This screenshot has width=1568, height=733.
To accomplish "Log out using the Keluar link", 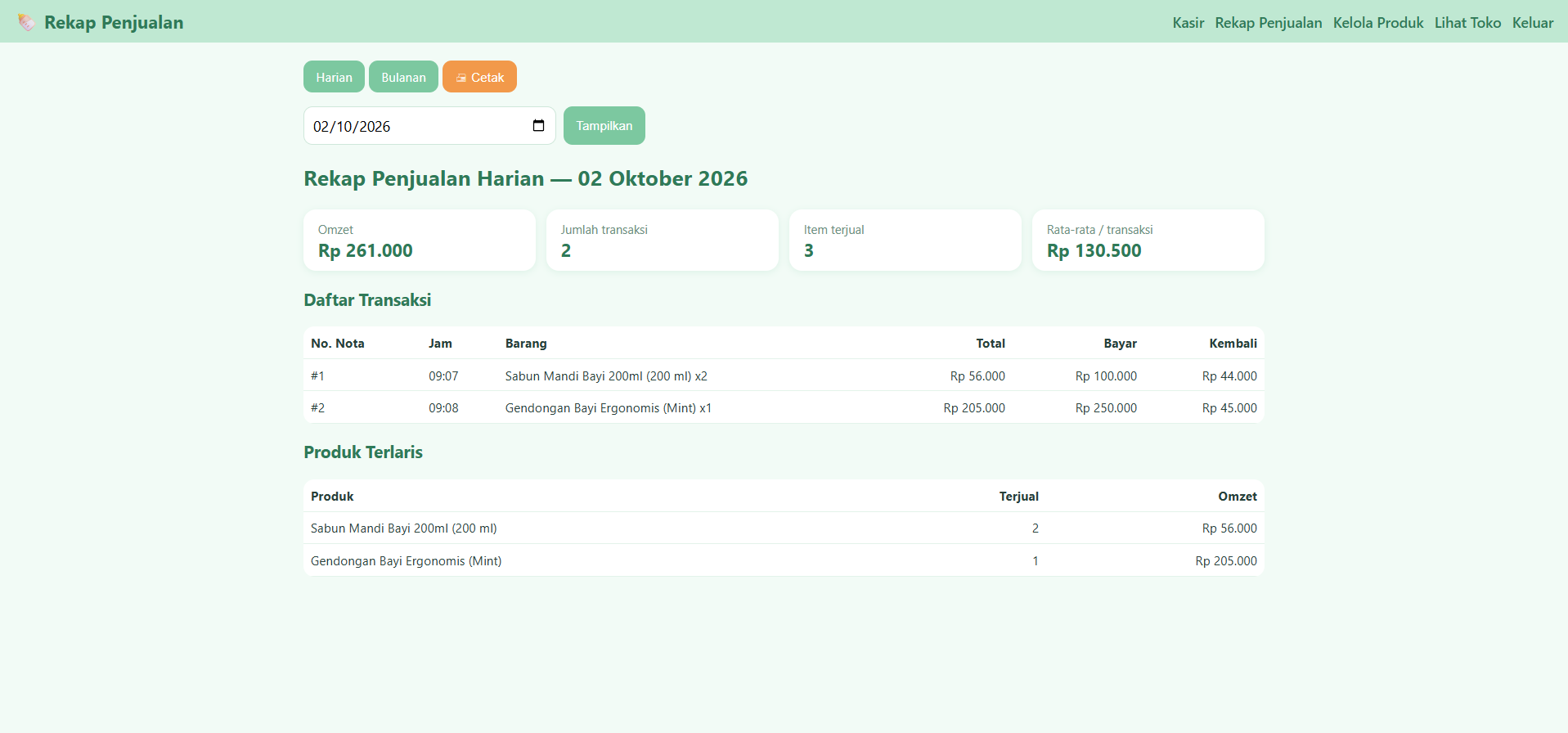I will click(x=1533, y=23).
